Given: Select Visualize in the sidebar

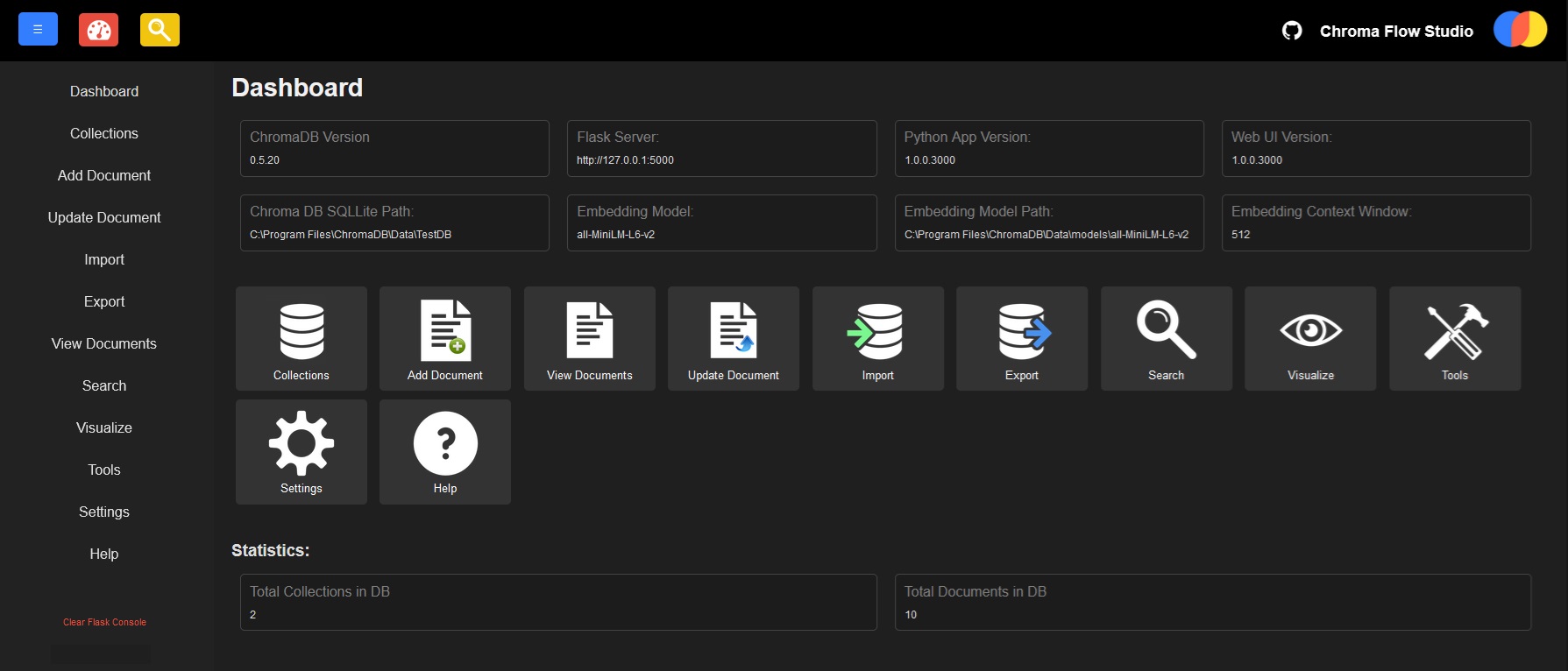Looking at the screenshot, I should pos(104,427).
